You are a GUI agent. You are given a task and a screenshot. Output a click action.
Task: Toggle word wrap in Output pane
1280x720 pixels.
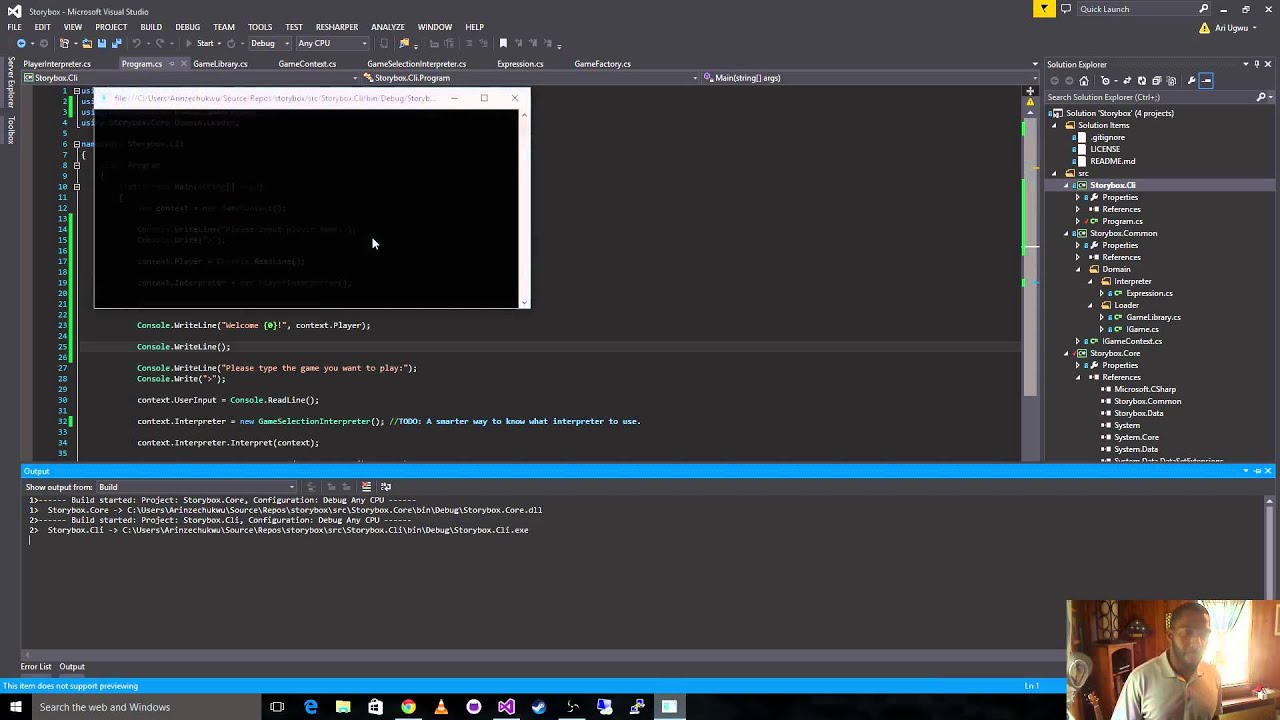[x=385, y=487]
